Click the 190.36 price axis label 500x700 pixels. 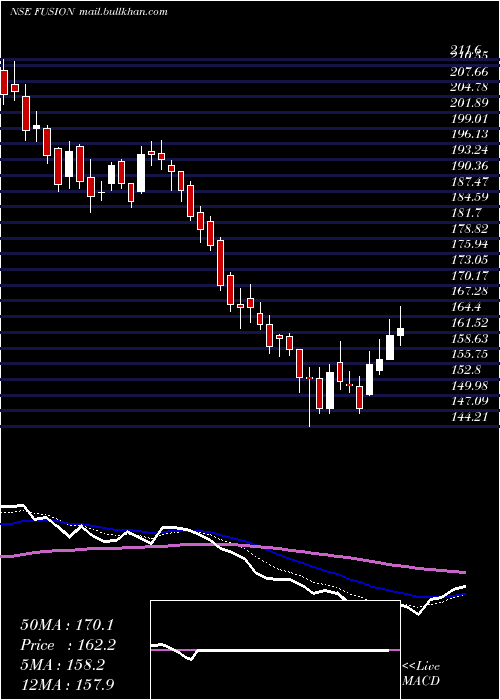(x=469, y=166)
